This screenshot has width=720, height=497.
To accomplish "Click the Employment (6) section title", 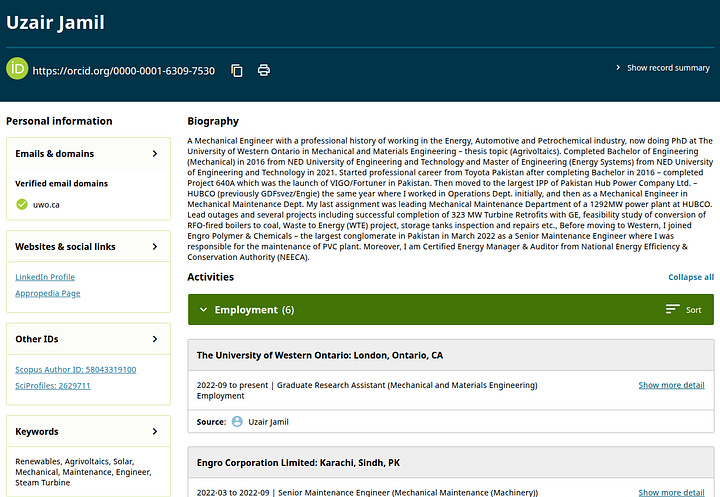I will point(254,310).
